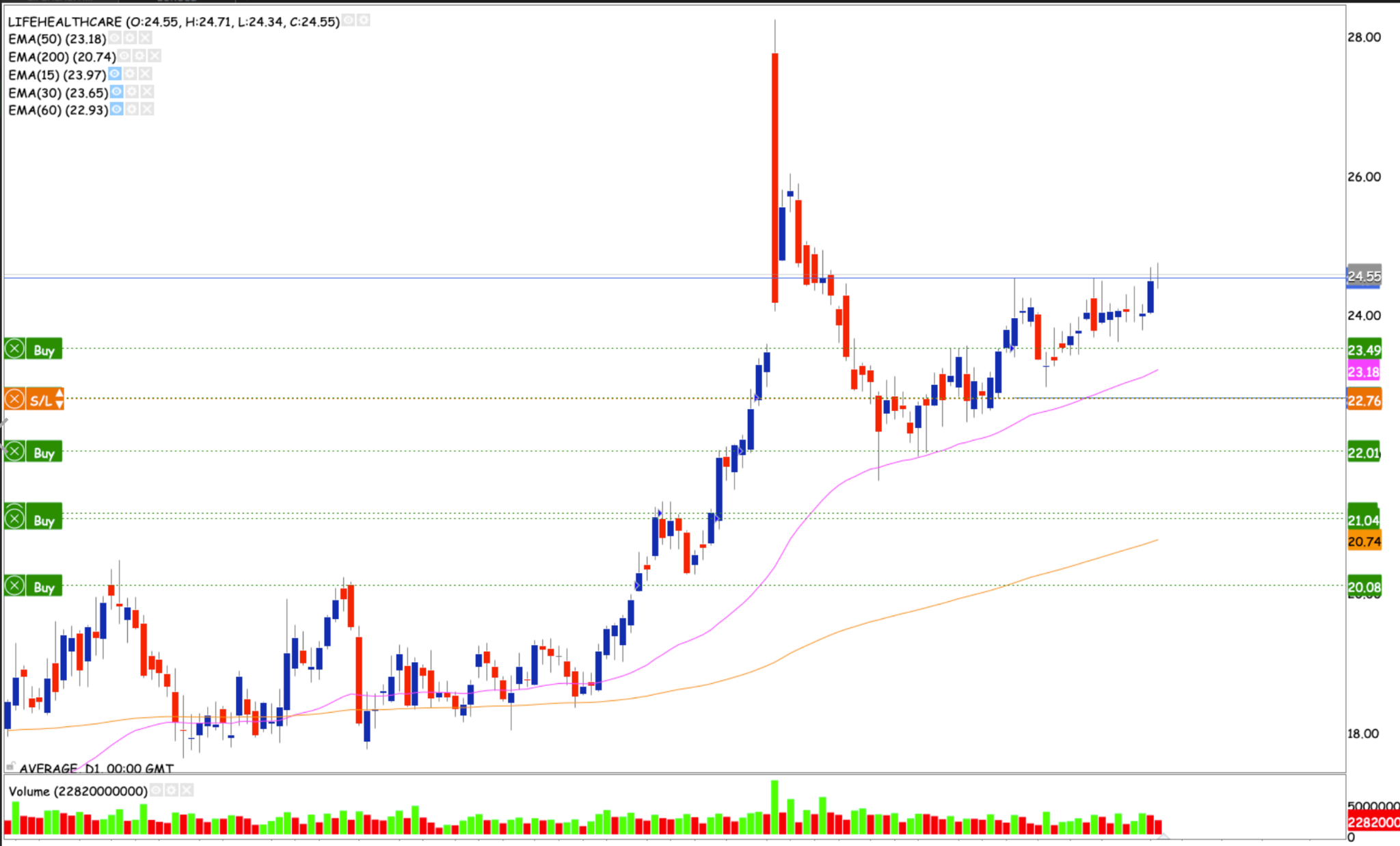
Task: Toggle EMA(60) visibility eye icon
Action: point(116,109)
